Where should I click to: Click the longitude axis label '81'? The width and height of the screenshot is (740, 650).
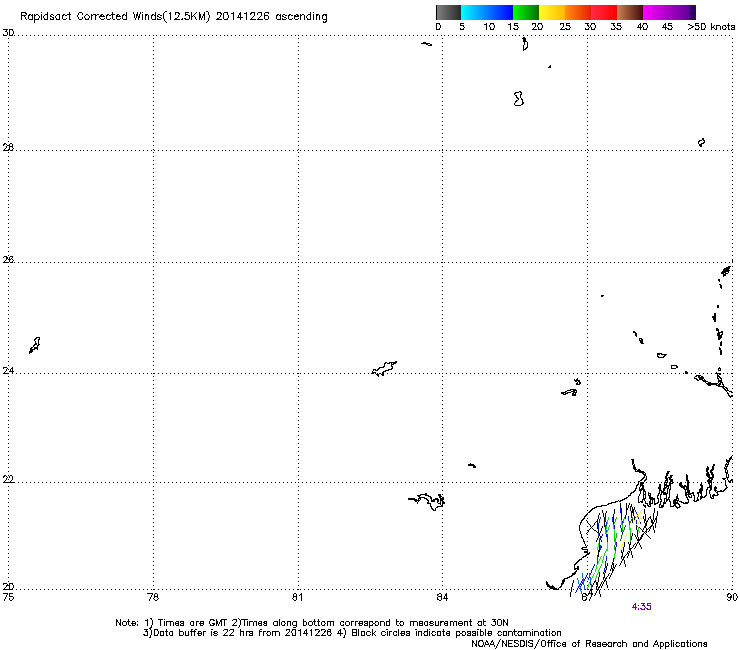coord(297,597)
